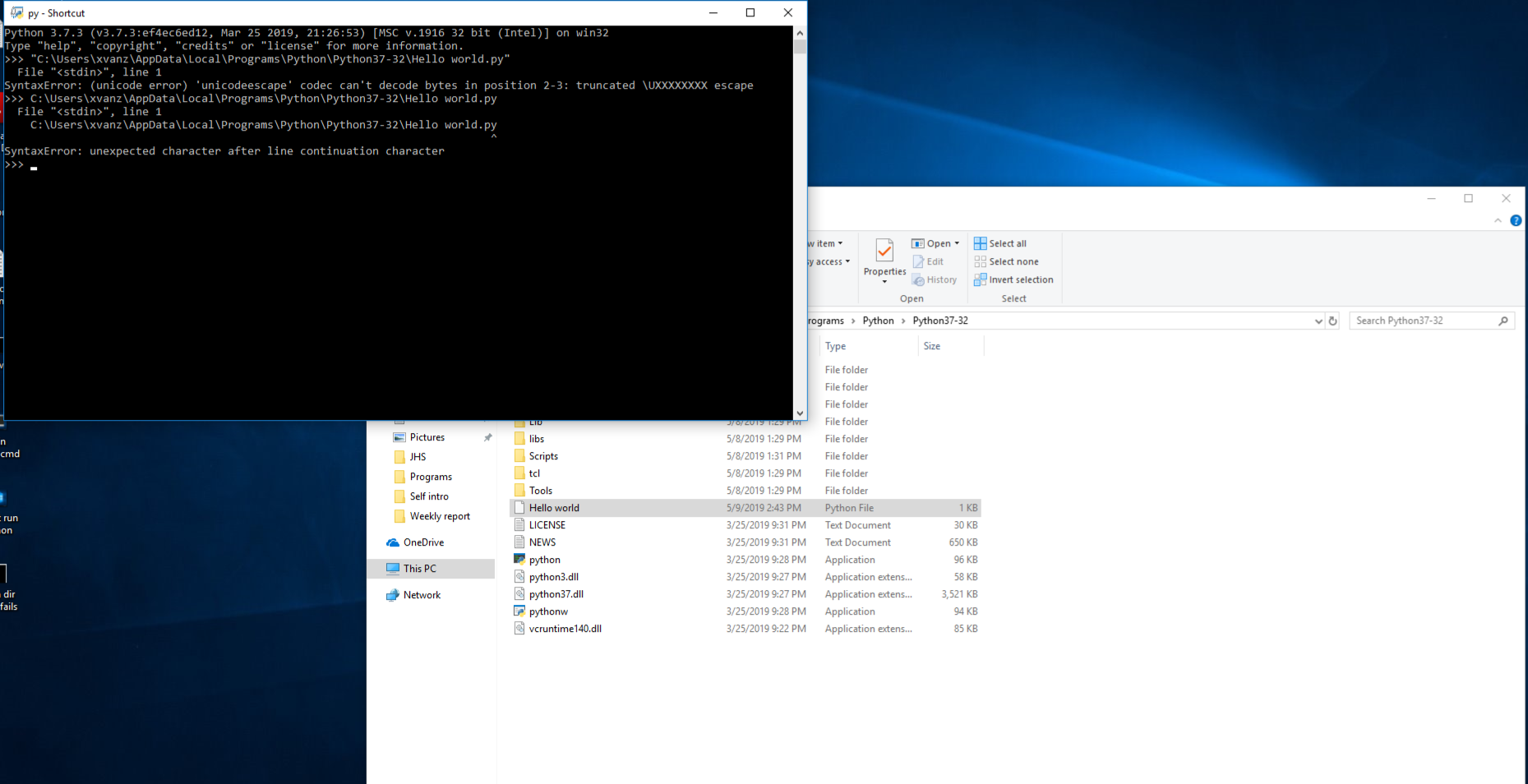Click the History icon in ribbon
1528x784 pixels.
tap(918, 279)
